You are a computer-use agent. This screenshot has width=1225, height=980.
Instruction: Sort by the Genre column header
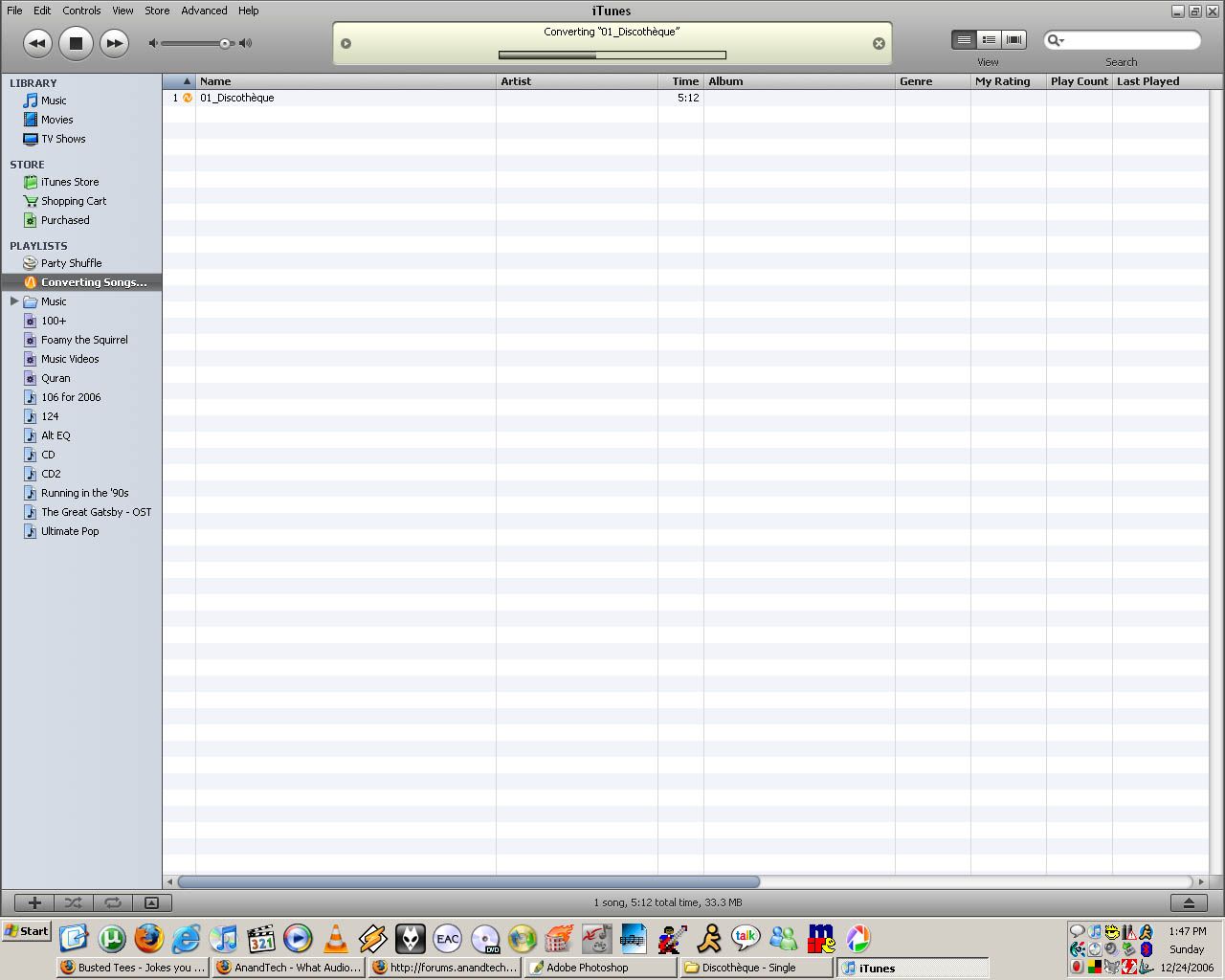tap(933, 81)
